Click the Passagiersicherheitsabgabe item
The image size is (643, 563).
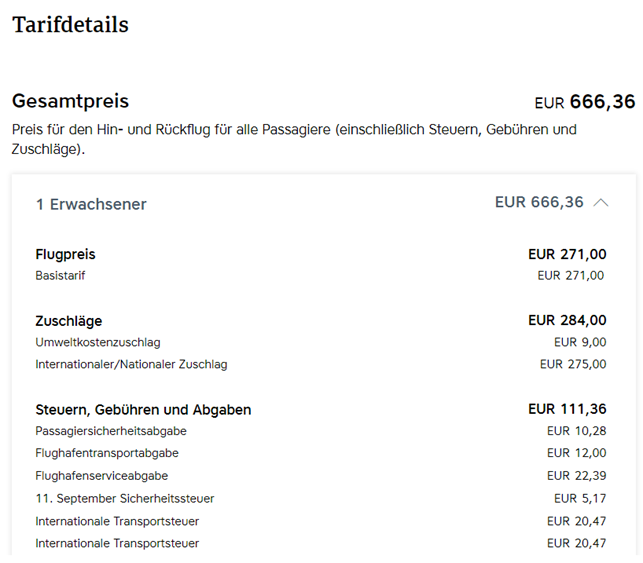pyautogui.click(x=111, y=431)
